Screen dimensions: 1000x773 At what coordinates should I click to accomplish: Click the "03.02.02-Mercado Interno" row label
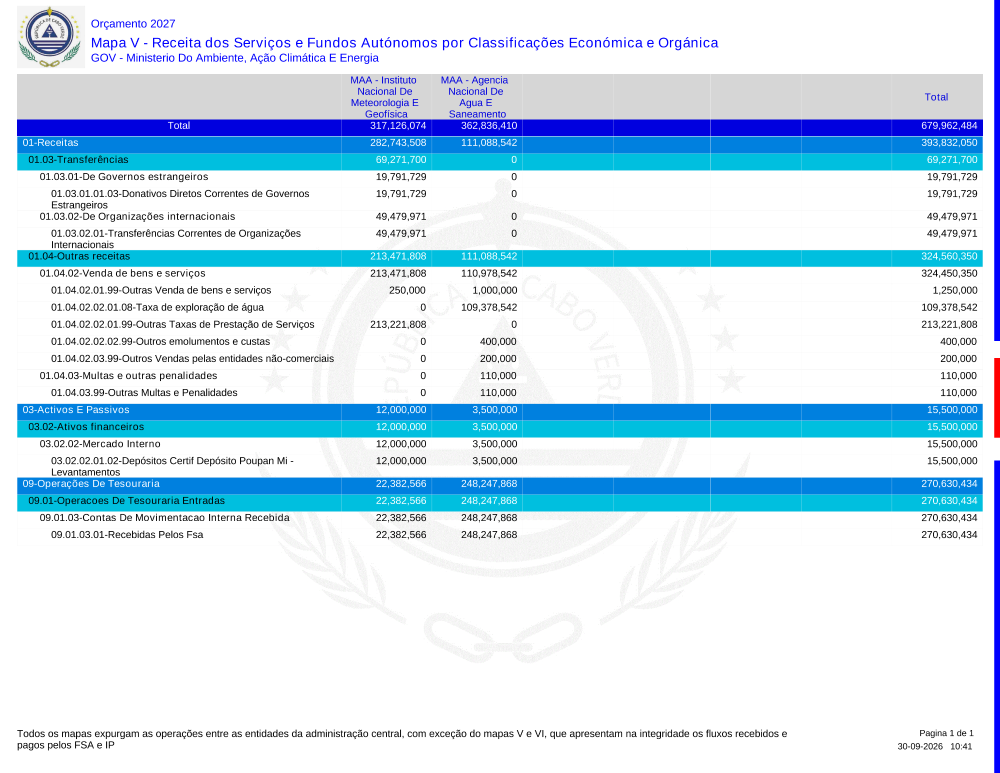tap(100, 445)
